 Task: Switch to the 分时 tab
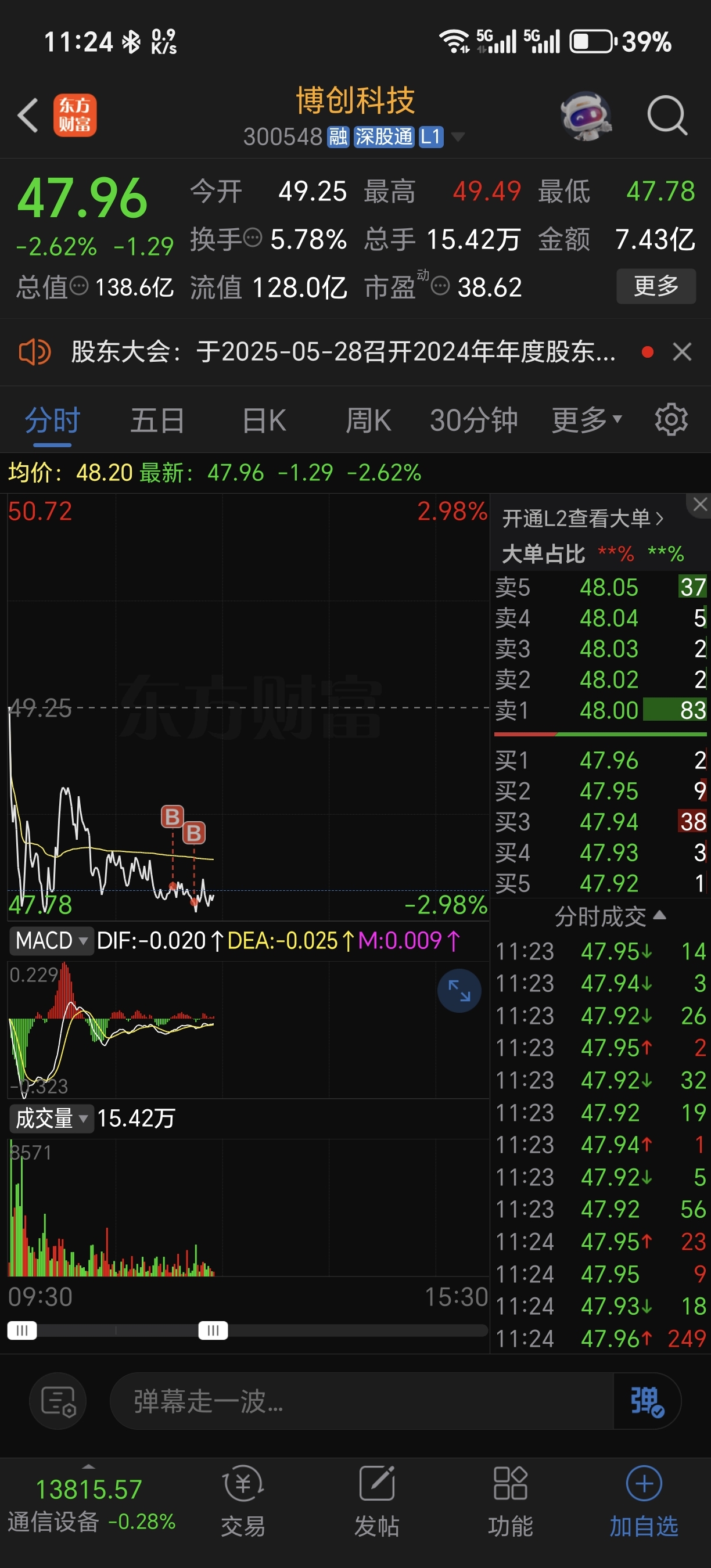click(x=52, y=420)
